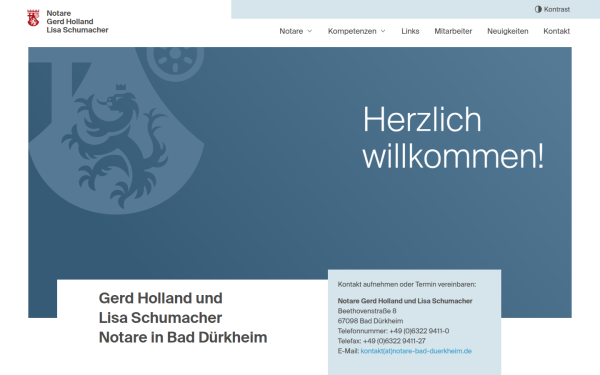Click the 67098 Bad Dürkheim line
Viewport: 600px width, 375px height.
370,321
